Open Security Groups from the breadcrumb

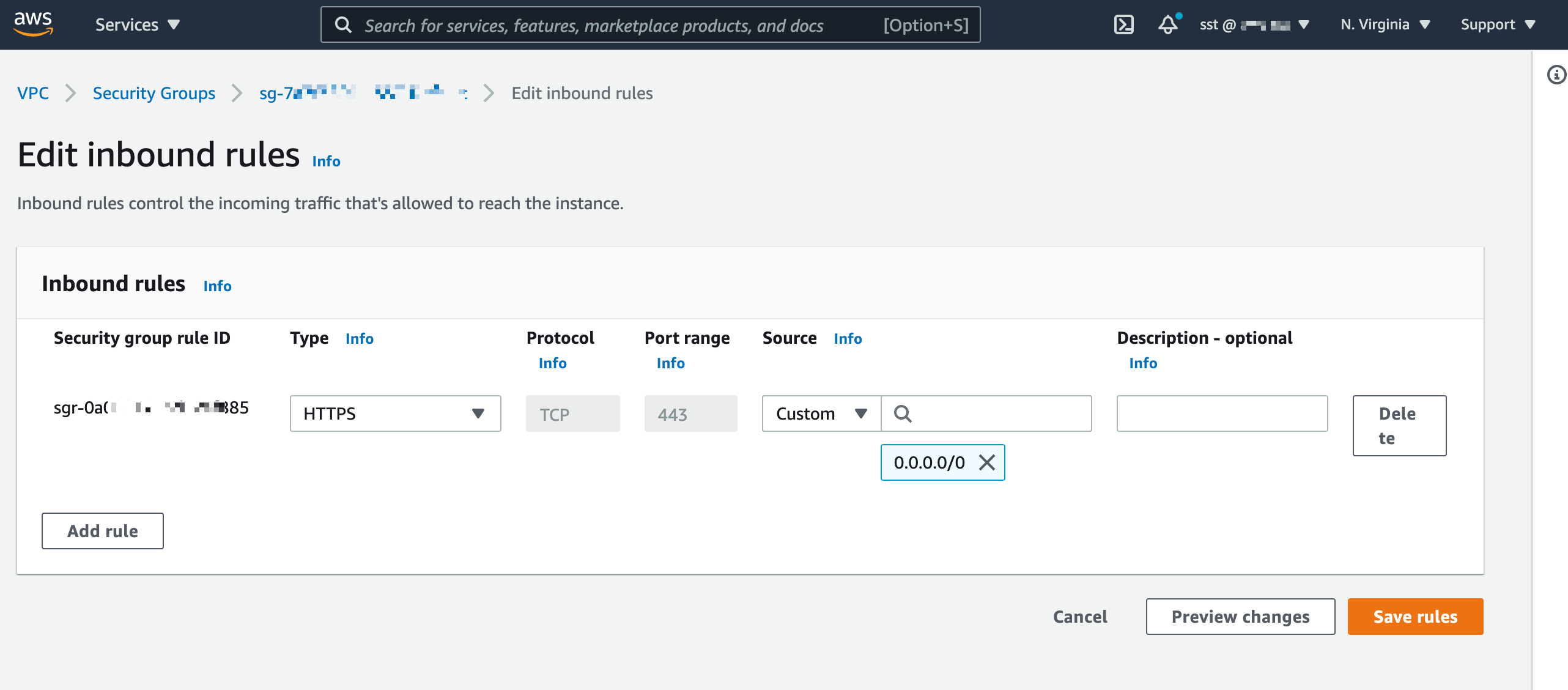pos(153,93)
